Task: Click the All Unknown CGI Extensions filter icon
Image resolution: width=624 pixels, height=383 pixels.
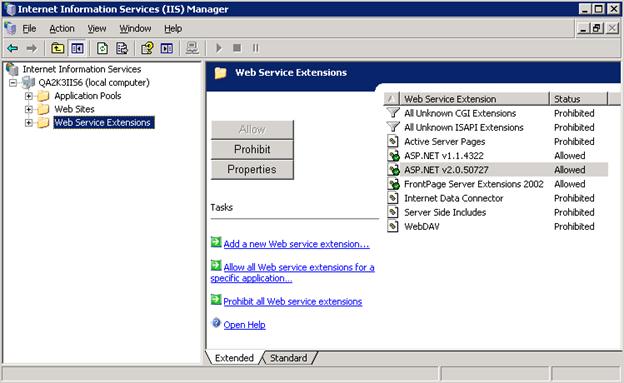Action: coord(393,113)
